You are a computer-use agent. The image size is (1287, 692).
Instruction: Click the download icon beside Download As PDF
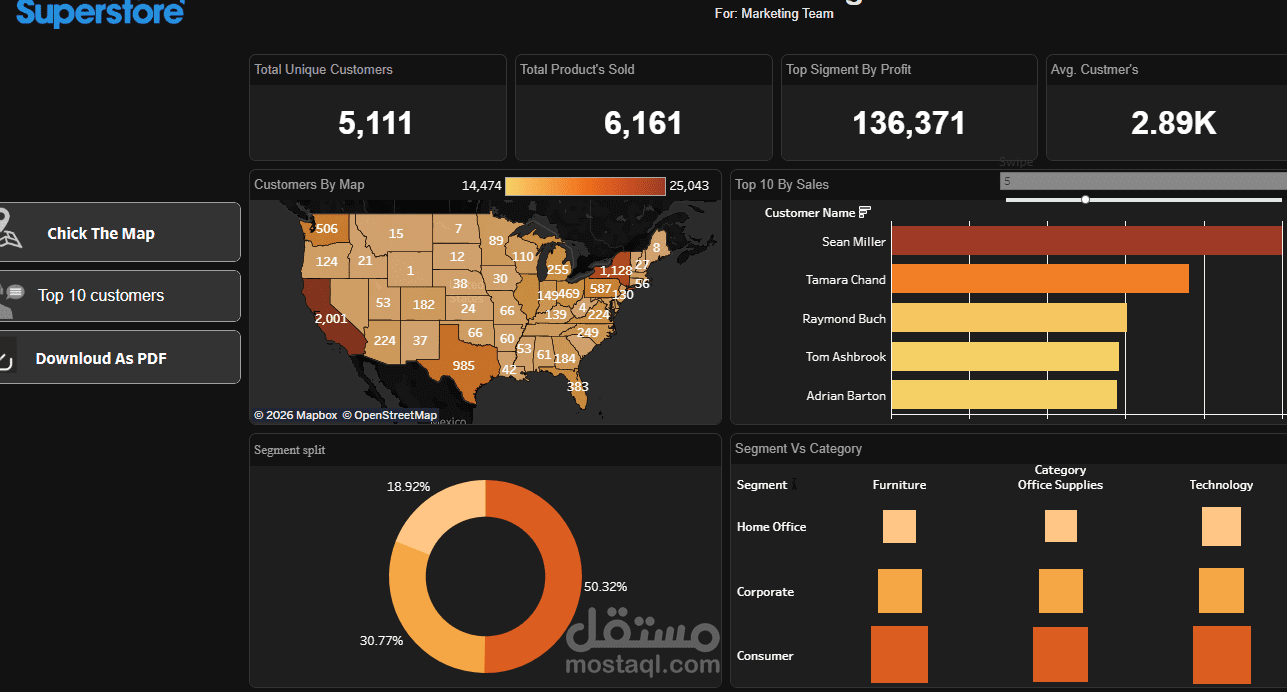[7, 357]
